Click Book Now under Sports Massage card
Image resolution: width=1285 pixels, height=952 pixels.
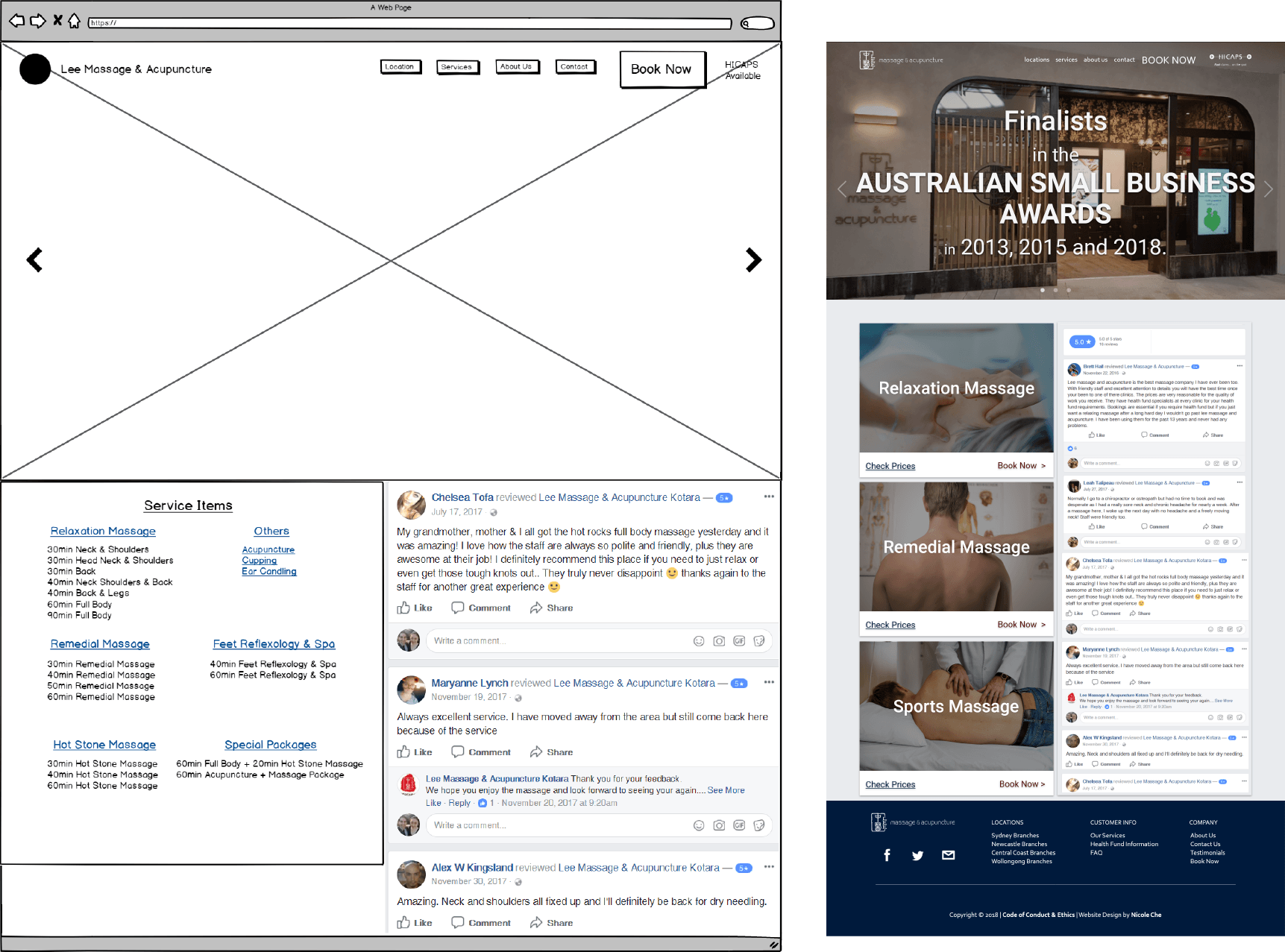[x=1022, y=784]
